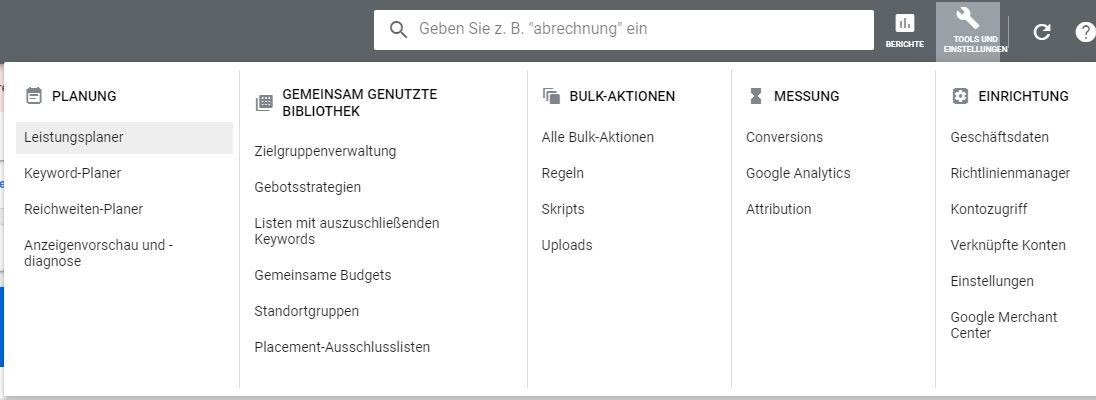Open Google Analytics under Messung
The height and width of the screenshot is (400, 1096).
click(x=798, y=173)
